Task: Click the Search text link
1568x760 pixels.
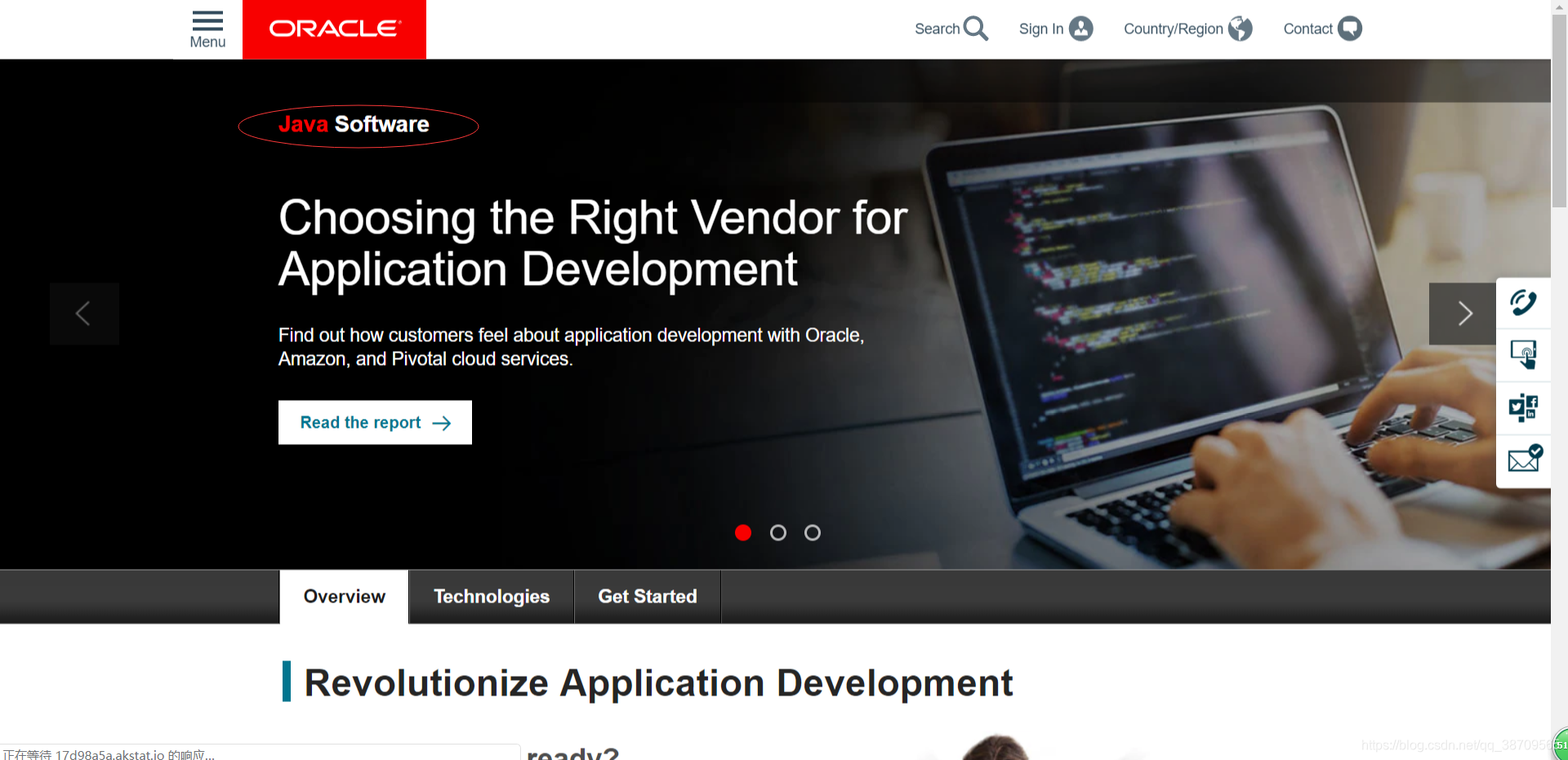Action: tap(937, 29)
